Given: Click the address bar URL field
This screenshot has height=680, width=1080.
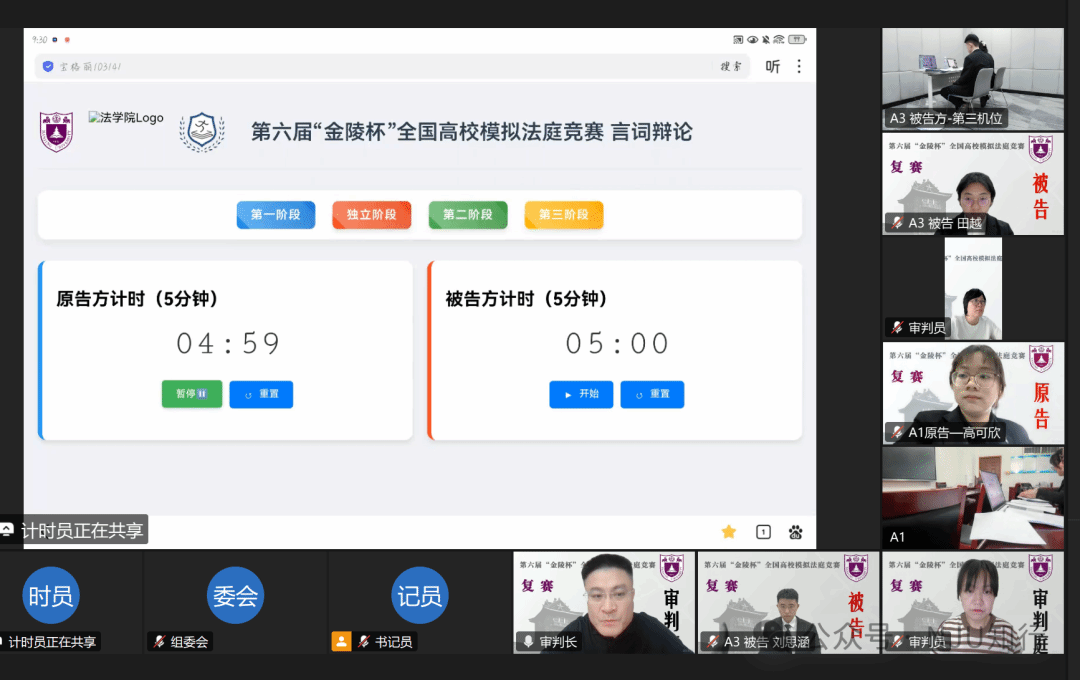Looking at the screenshot, I should tap(380, 67).
